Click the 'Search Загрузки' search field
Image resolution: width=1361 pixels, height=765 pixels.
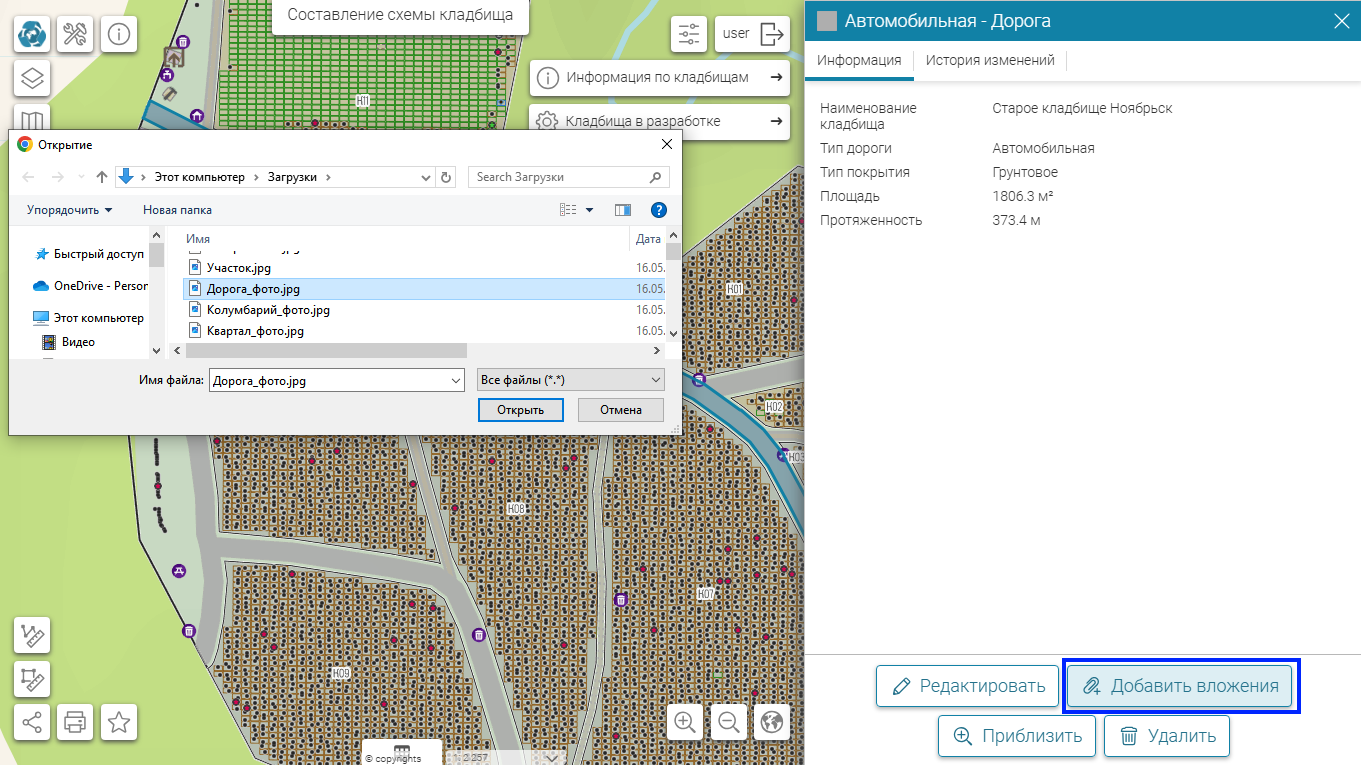[x=558, y=177]
